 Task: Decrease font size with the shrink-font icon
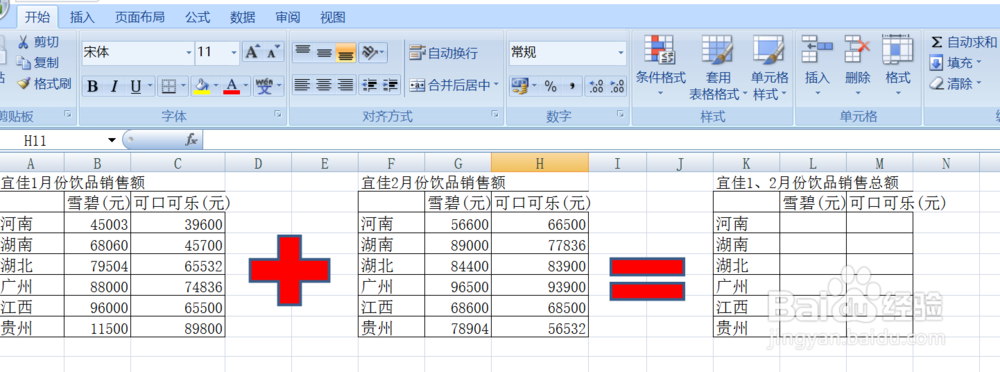273,52
